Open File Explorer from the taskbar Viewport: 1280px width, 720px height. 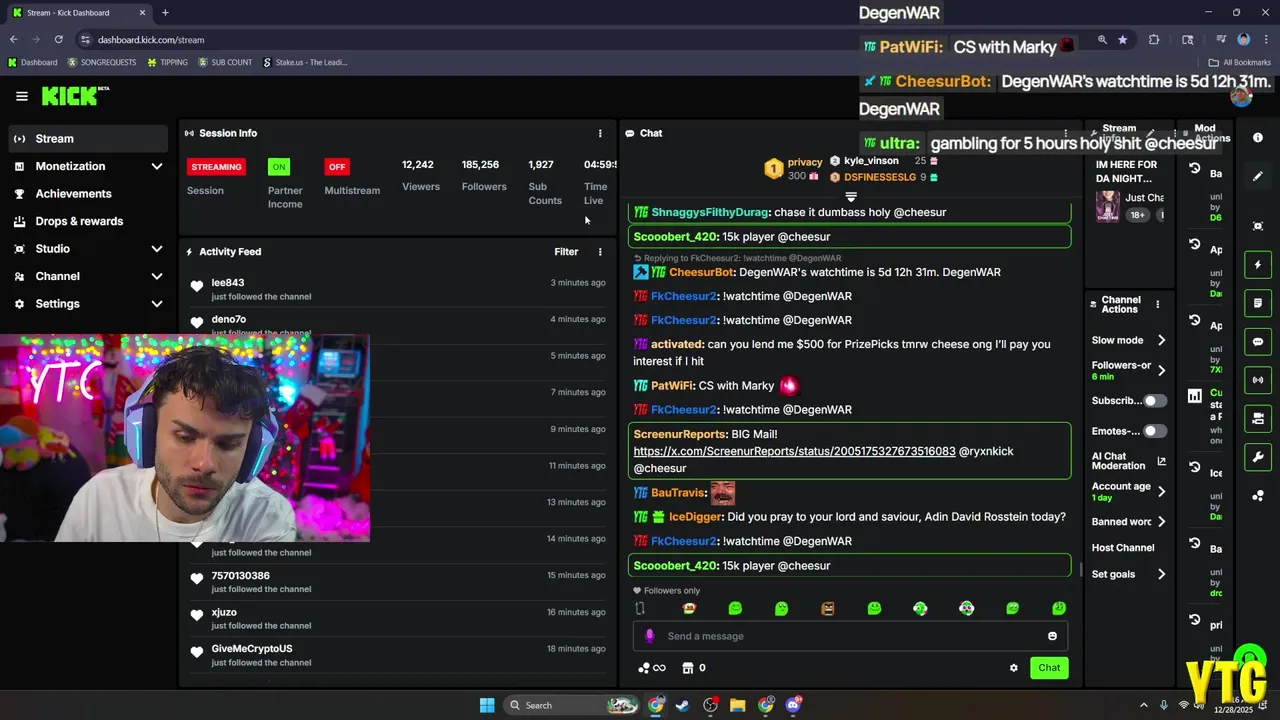point(737,705)
